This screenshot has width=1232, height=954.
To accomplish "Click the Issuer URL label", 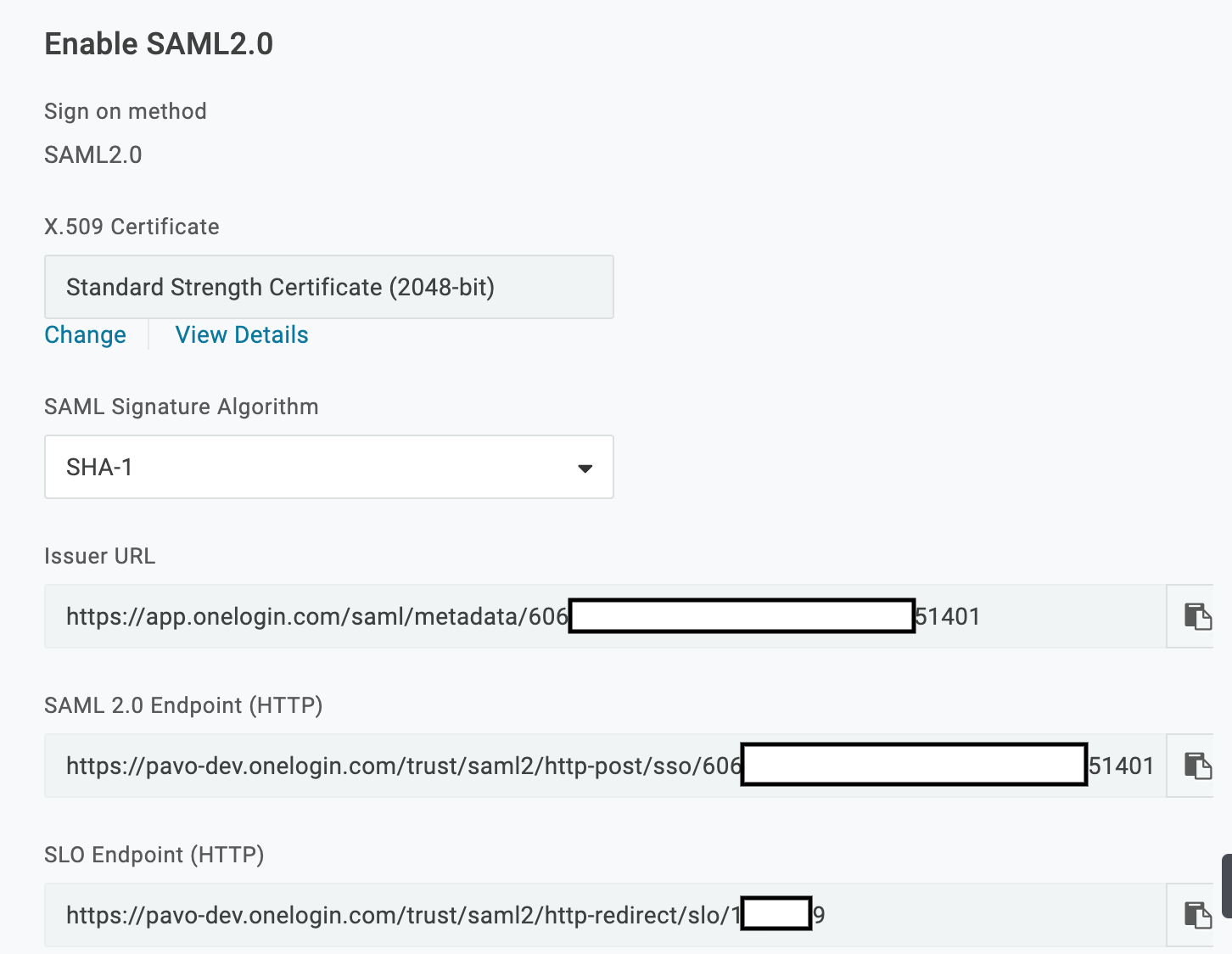I will (x=99, y=556).
